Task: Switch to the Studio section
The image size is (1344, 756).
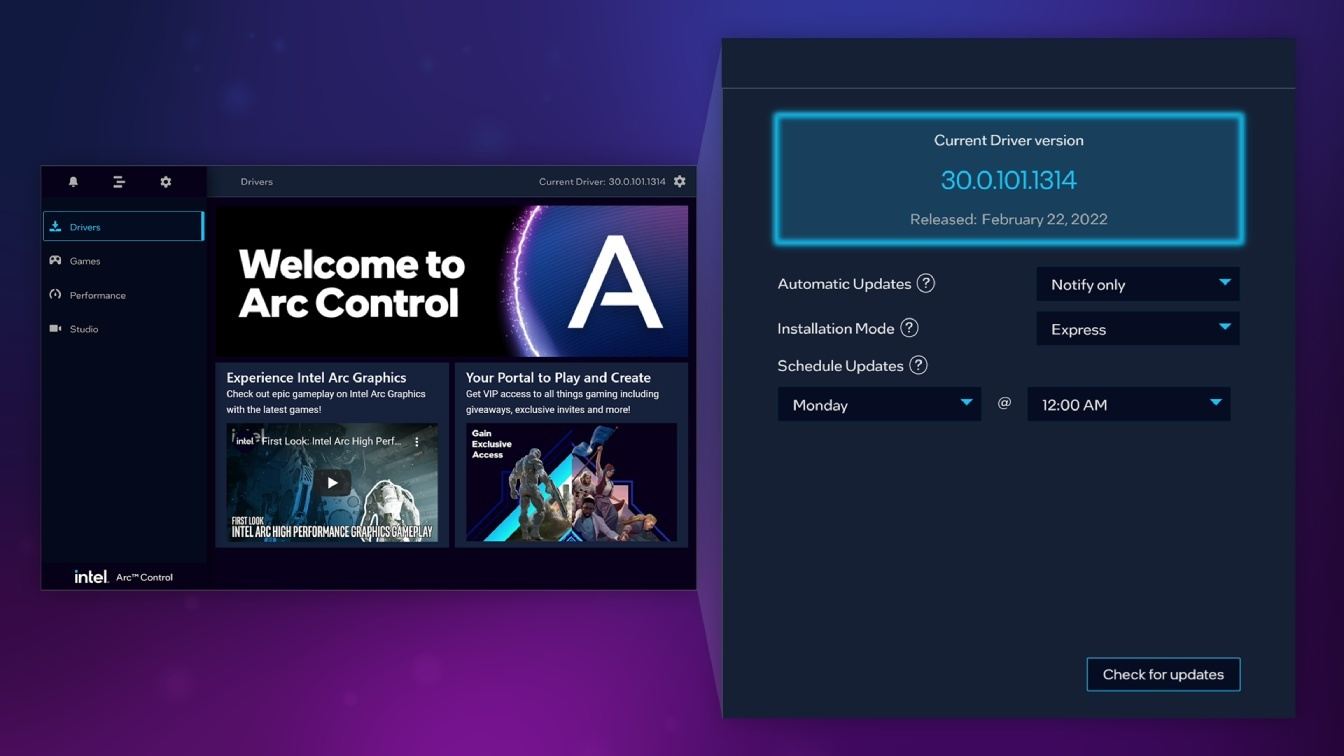Action: [123, 329]
